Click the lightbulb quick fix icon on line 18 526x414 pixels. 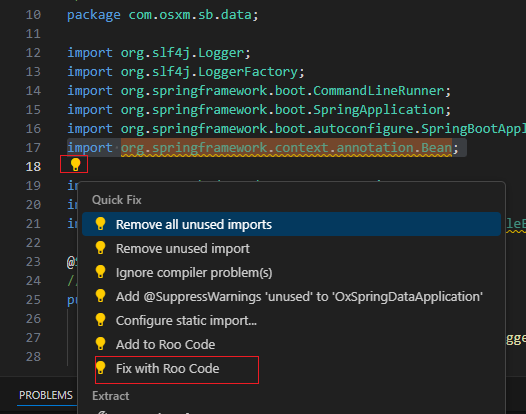tap(75, 165)
